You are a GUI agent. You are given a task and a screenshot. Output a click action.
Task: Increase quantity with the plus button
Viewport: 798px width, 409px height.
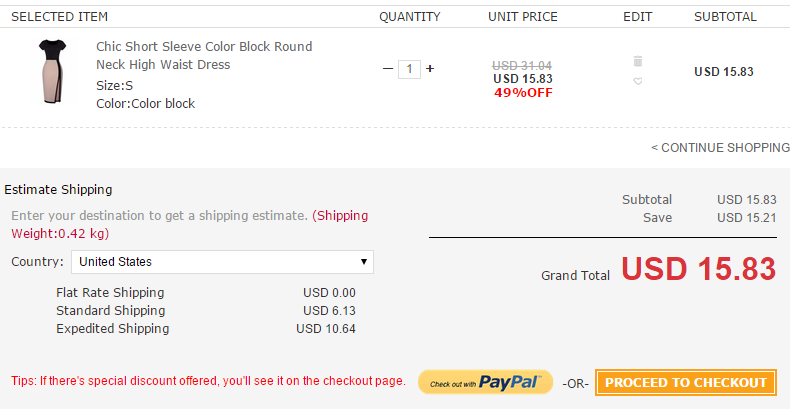[430, 69]
